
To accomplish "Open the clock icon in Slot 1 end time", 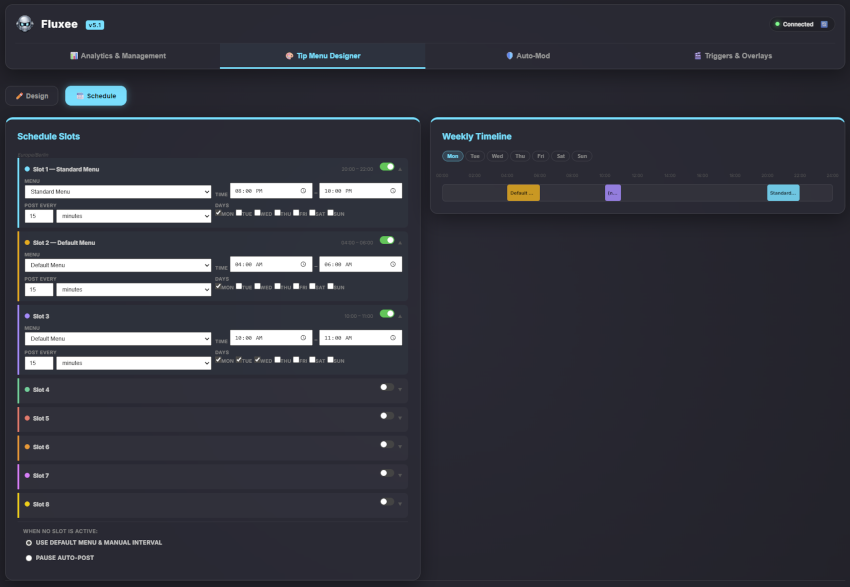I will 392,190.
